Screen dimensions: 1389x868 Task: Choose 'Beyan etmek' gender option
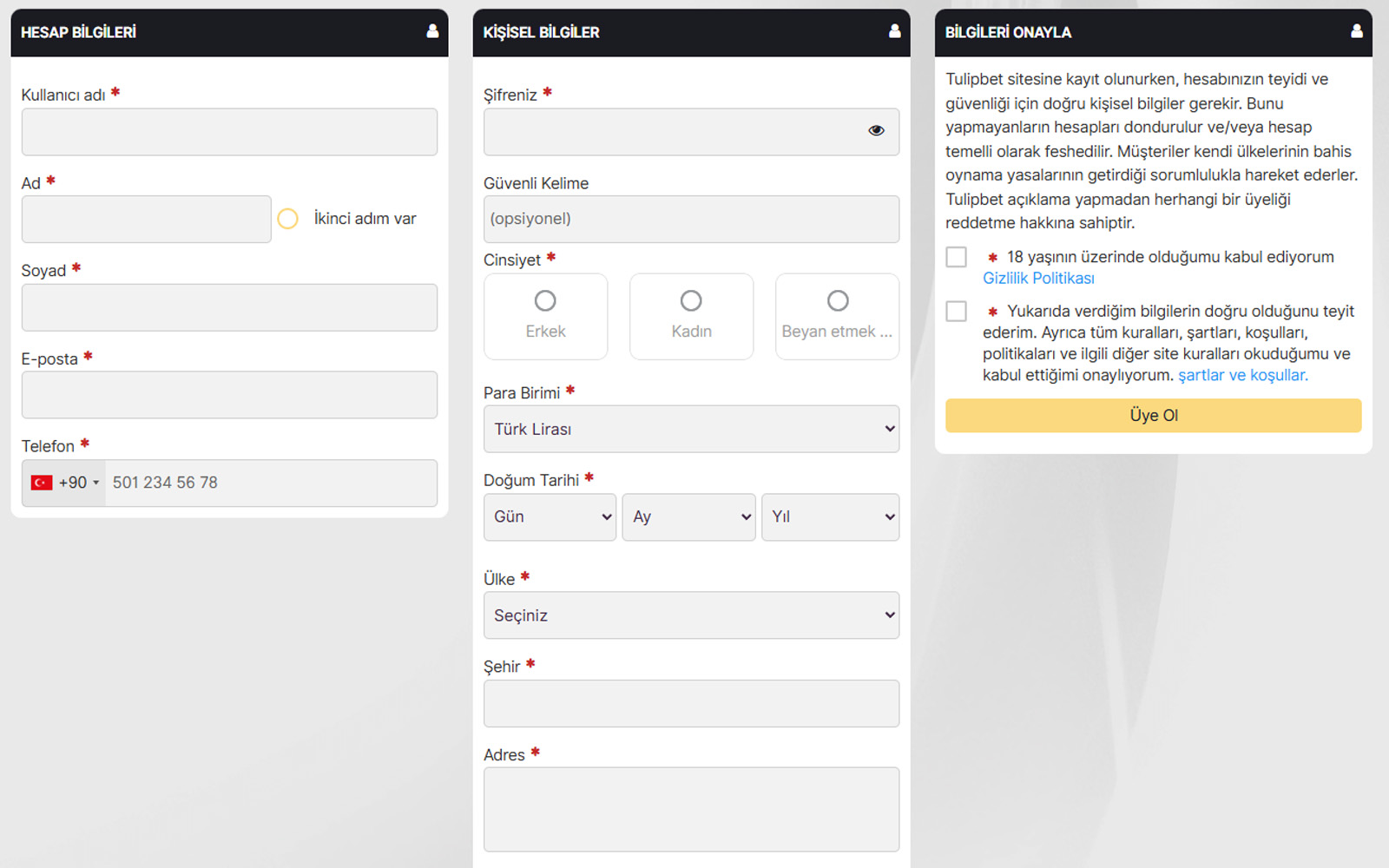coord(837,301)
